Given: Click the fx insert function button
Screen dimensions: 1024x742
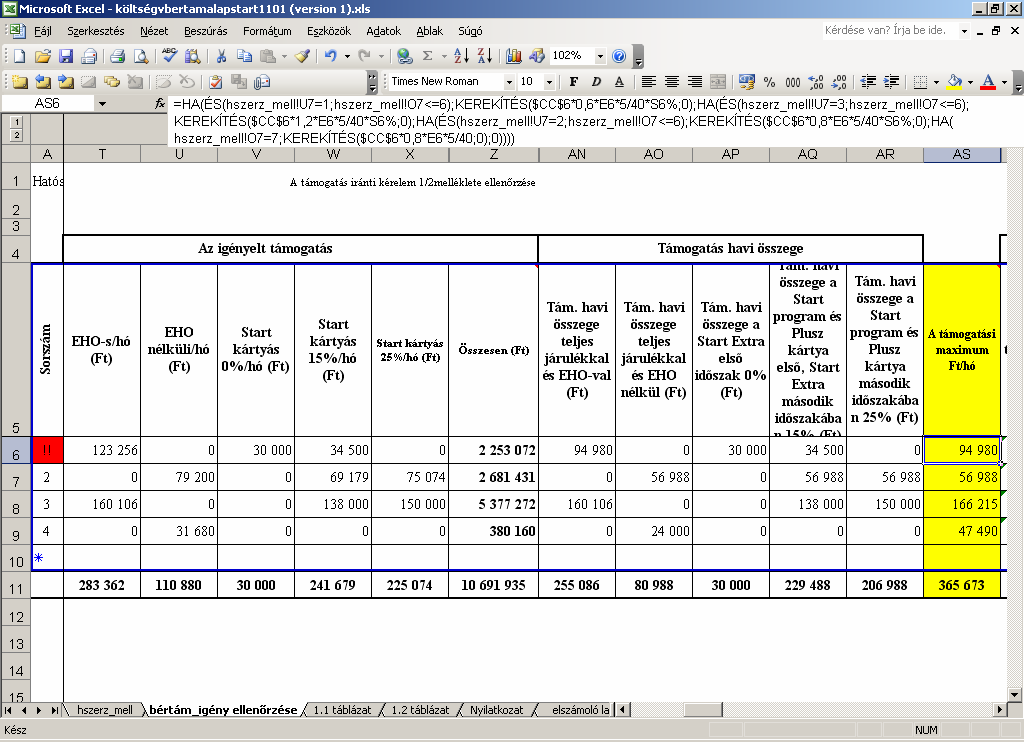Looking at the screenshot, I should [160, 103].
